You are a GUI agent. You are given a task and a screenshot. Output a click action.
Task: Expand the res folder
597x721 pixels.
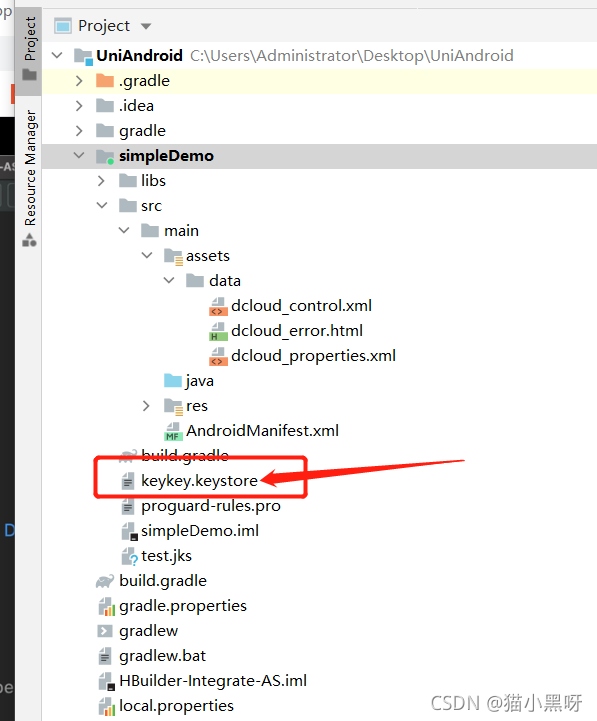pos(146,406)
